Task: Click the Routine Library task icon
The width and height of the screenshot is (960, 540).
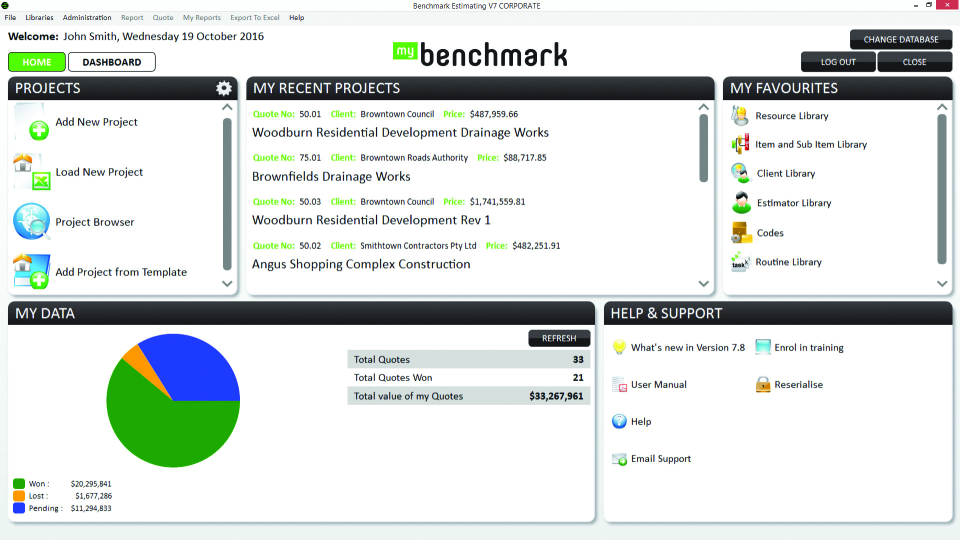Action: pyautogui.click(x=740, y=262)
